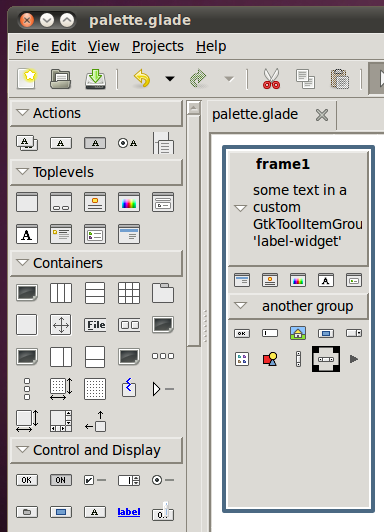This screenshot has height=532, width=384.
Task: Select the About Dialog toplevel widget
Action: pyautogui.click(x=95, y=202)
